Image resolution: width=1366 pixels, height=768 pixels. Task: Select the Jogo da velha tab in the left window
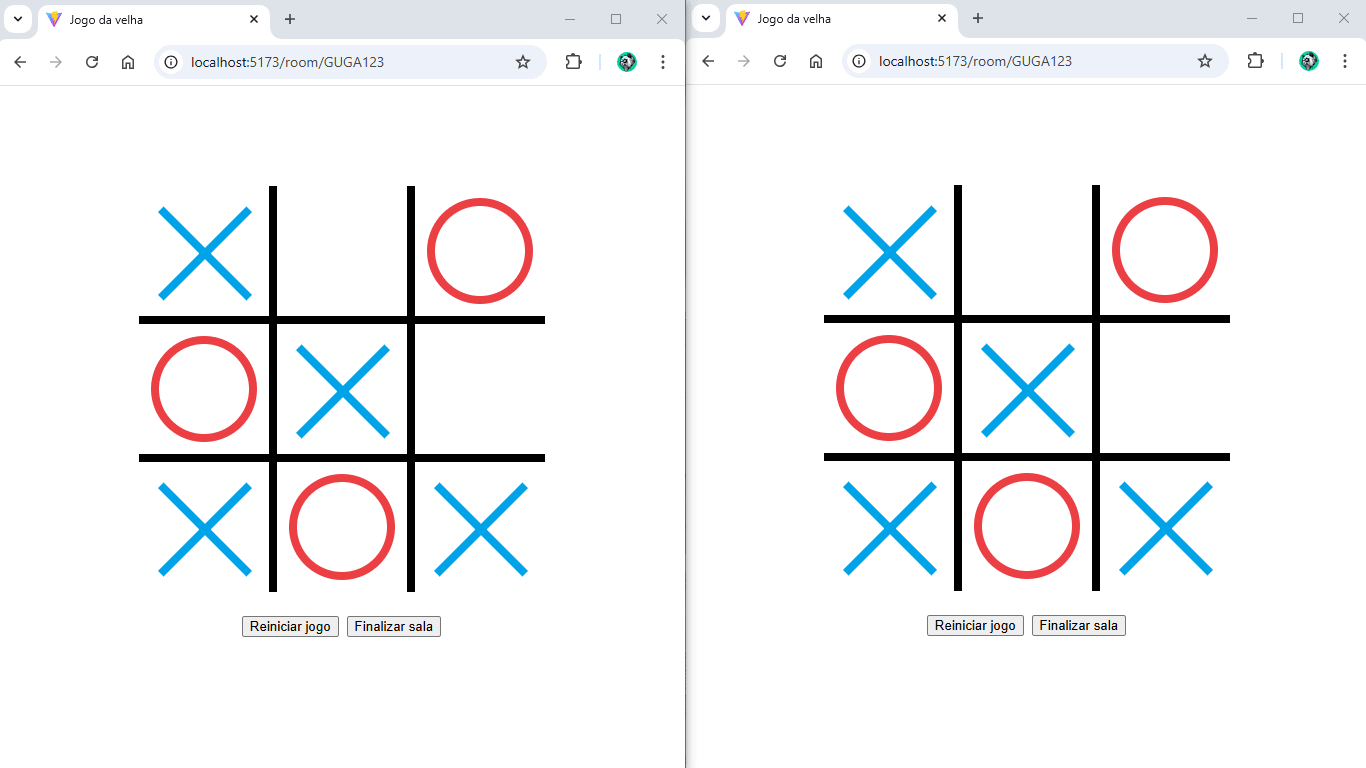[140, 19]
